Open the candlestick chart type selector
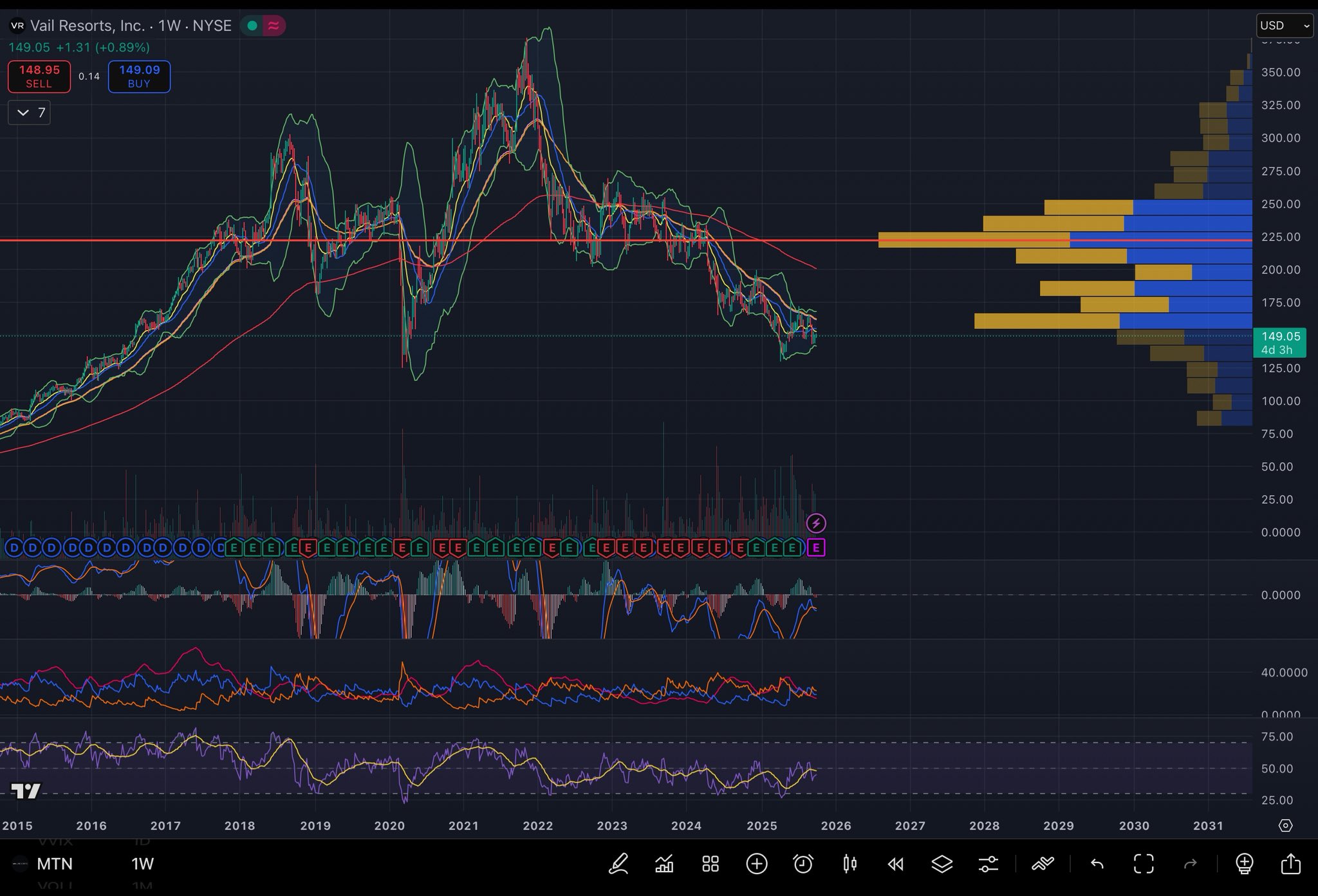1318x896 pixels. pyautogui.click(x=849, y=864)
